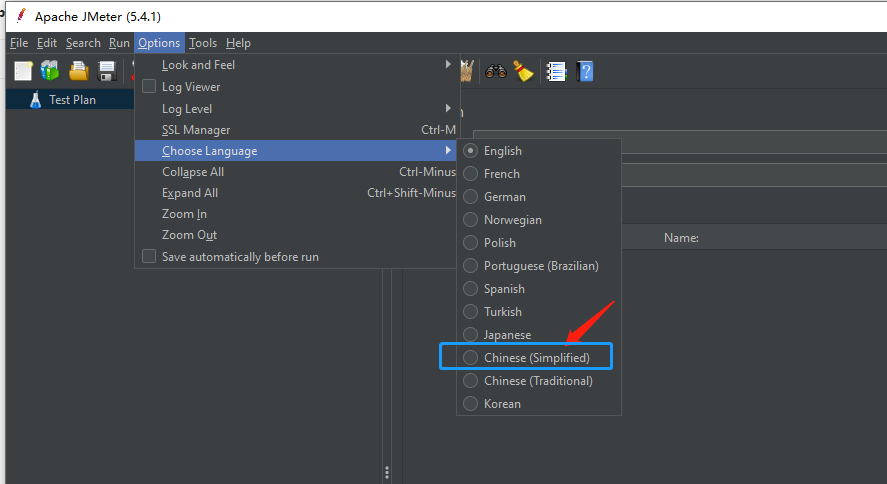887x484 pixels.
Task: Open the Search menu
Action: click(x=83, y=43)
